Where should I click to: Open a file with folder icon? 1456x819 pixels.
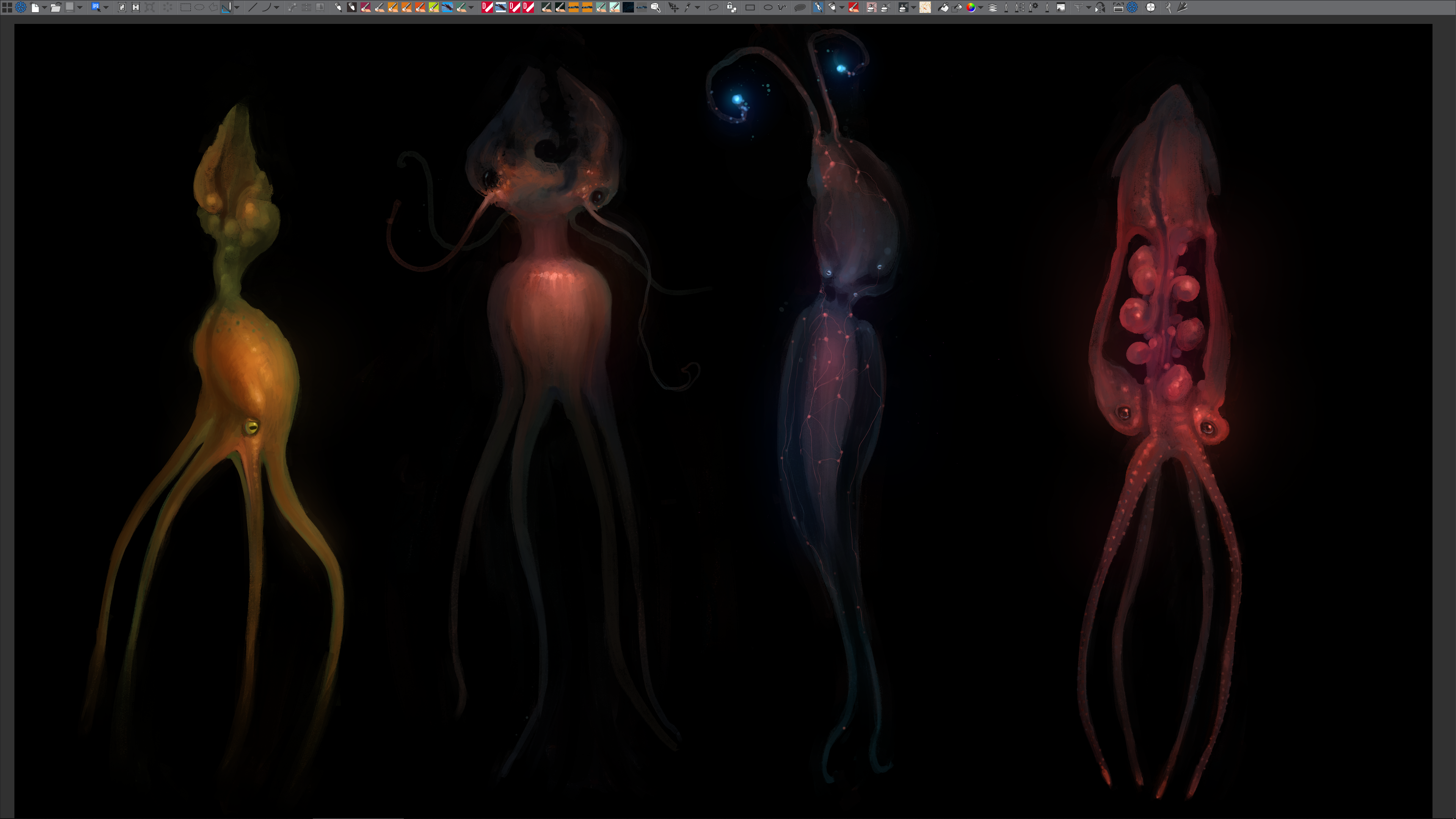(55, 7)
